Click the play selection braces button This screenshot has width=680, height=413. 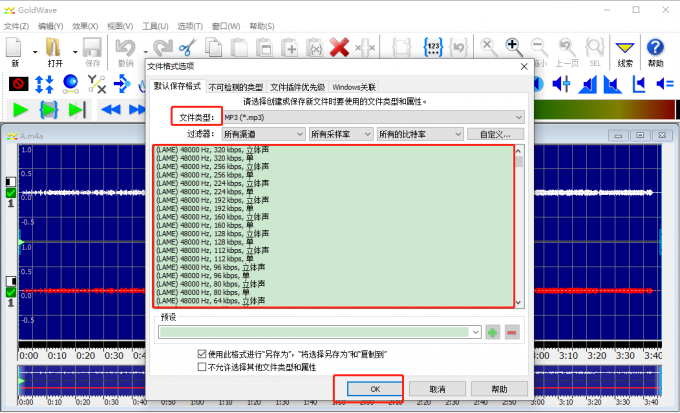point(49,110)
